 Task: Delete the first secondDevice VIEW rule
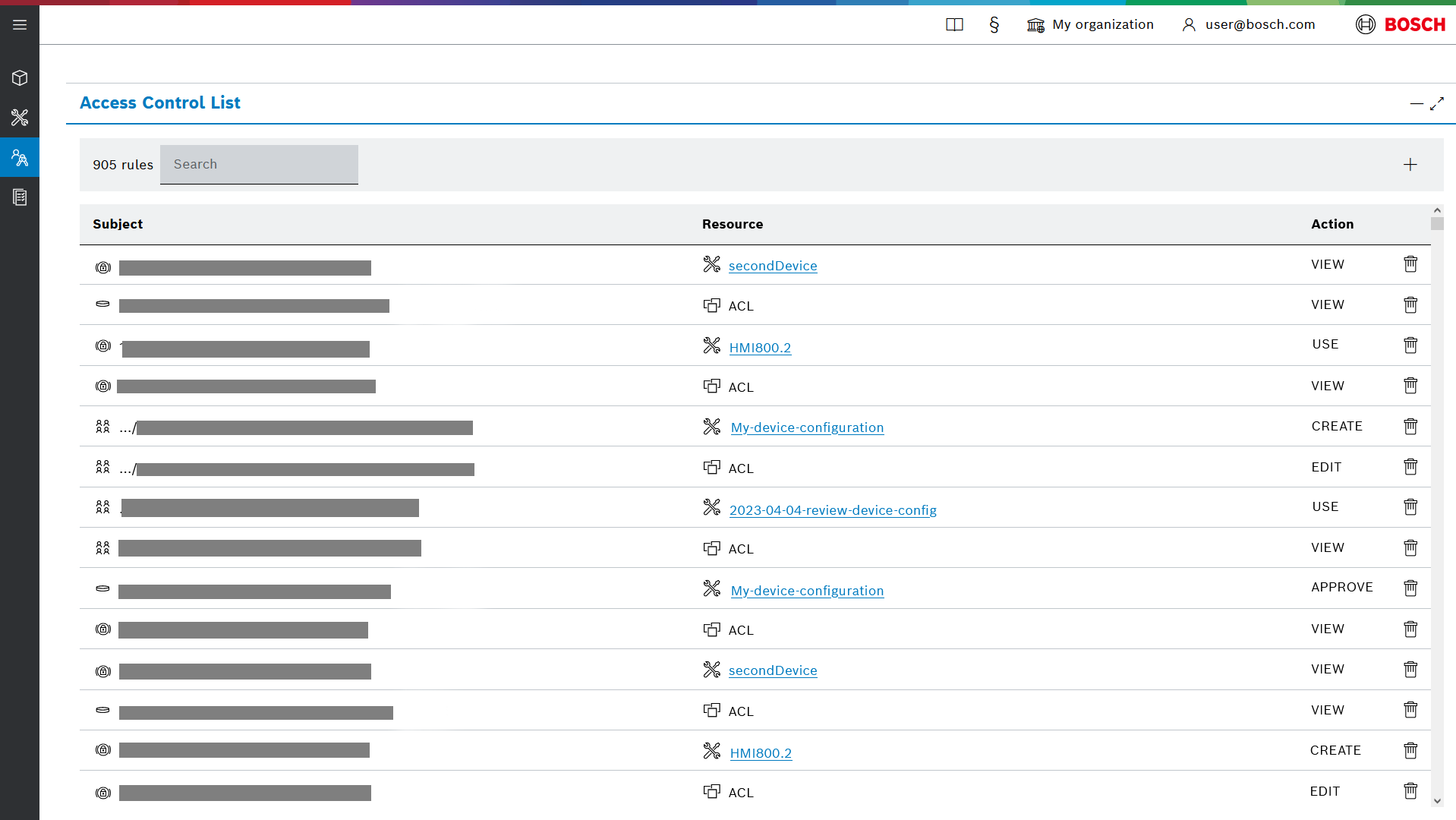(1410, 264)
